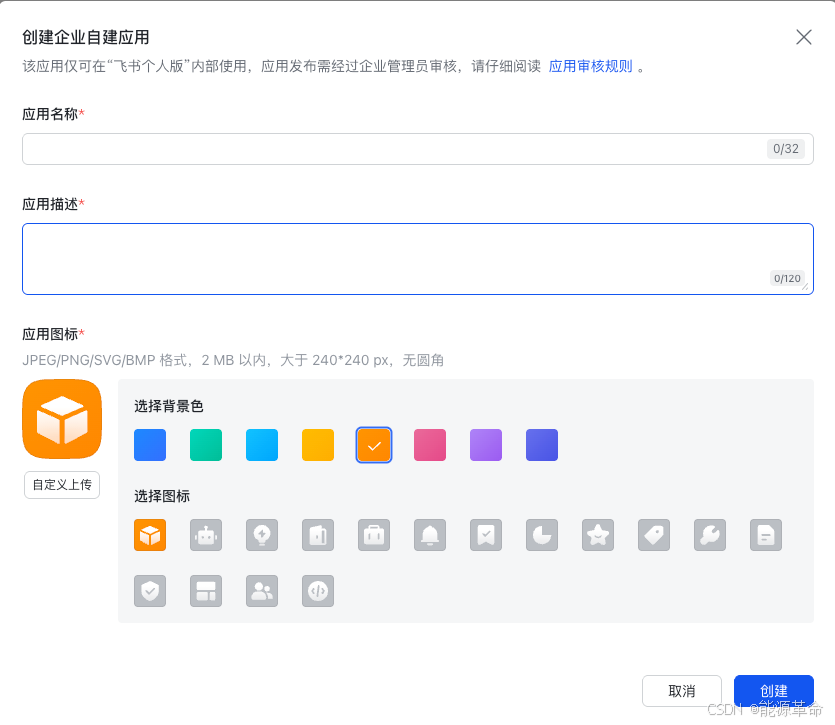Click the large orange app icon preview
The width and height of the screenshot is (835, 725).
pyautogui.click(x=62, y=419)
